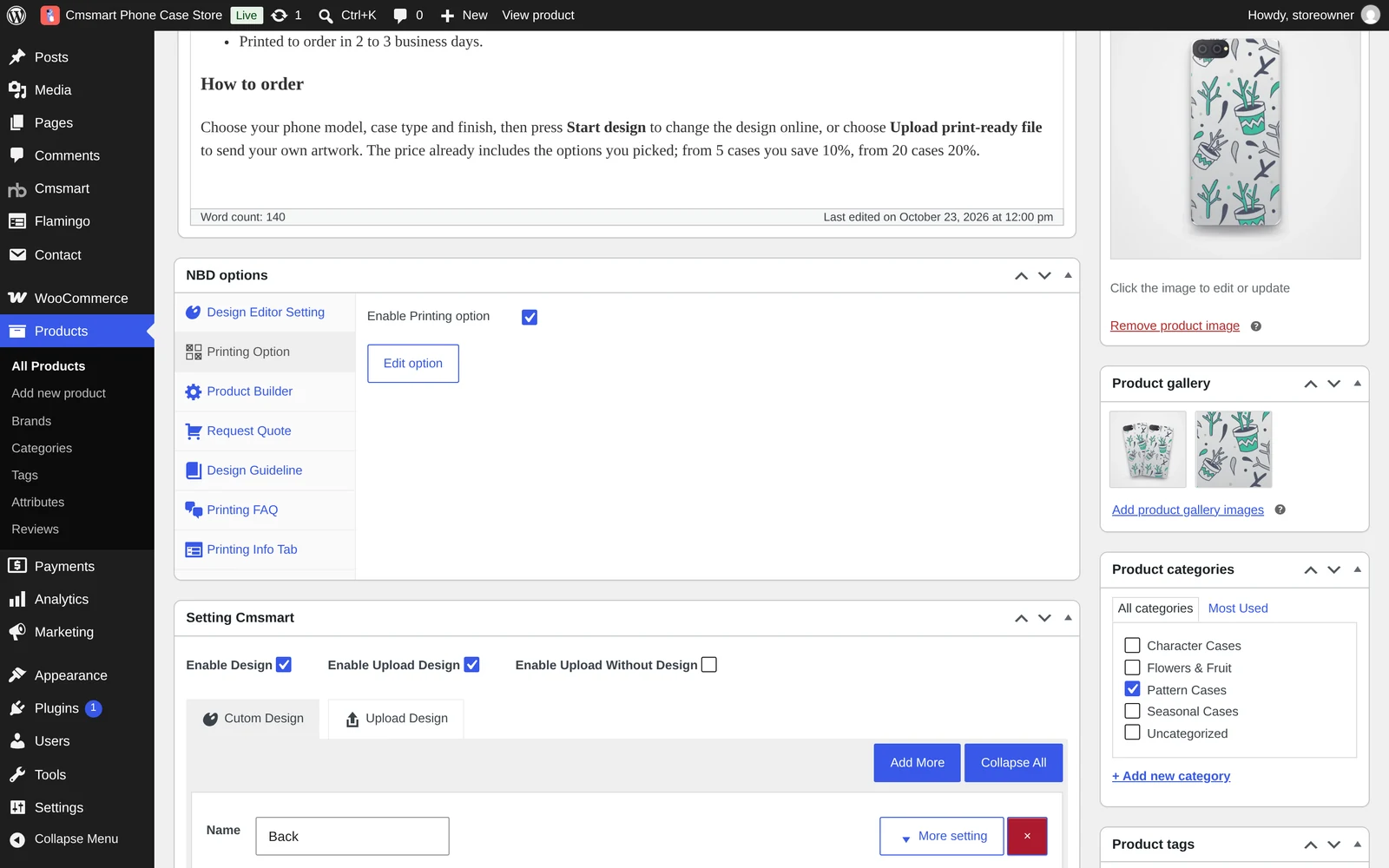Click help icon beside Add product gallery images
1389x868 pixels.
coord(1280,510)
